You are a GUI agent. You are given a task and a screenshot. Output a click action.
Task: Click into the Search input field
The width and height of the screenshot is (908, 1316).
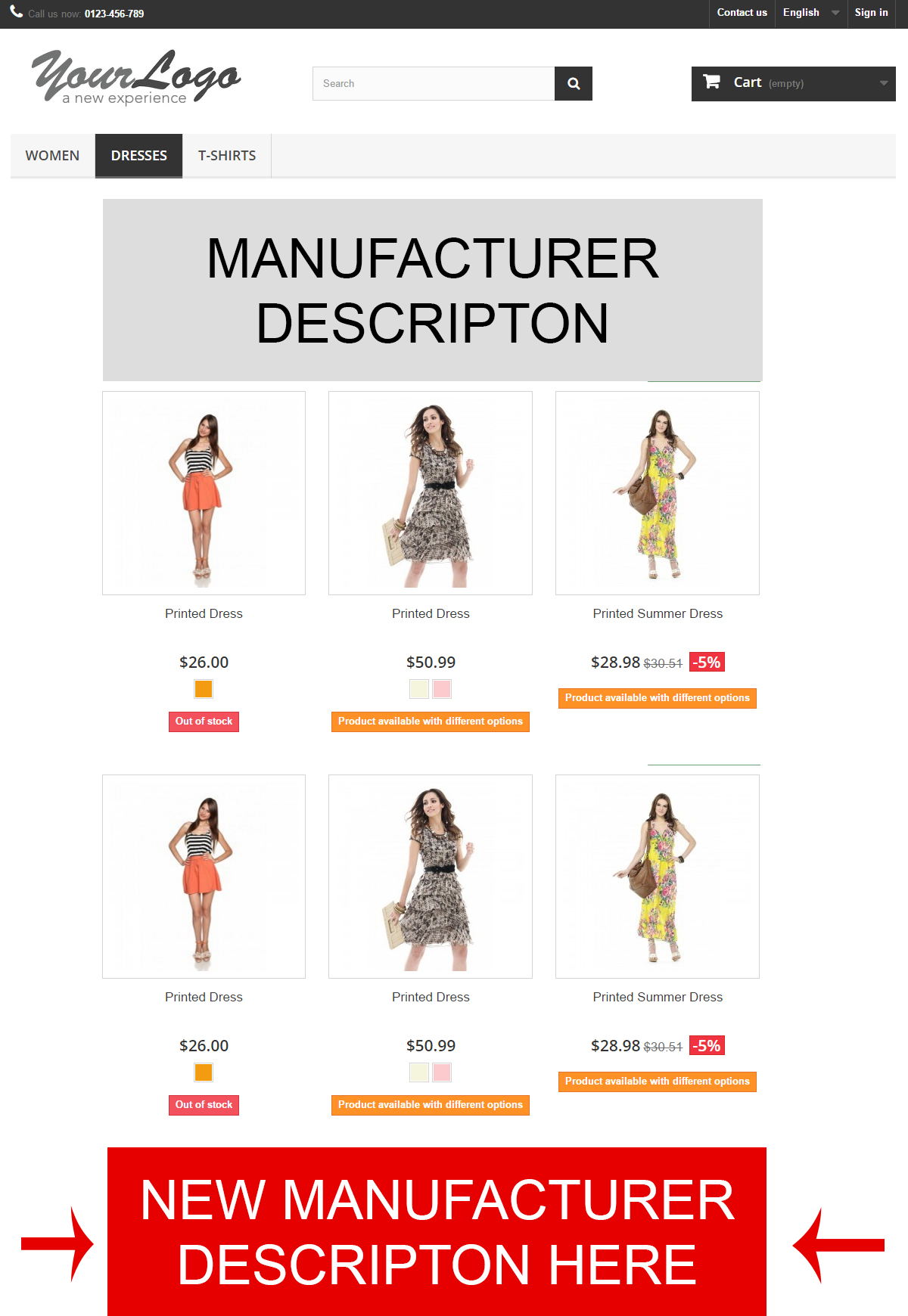pos(434,83)
